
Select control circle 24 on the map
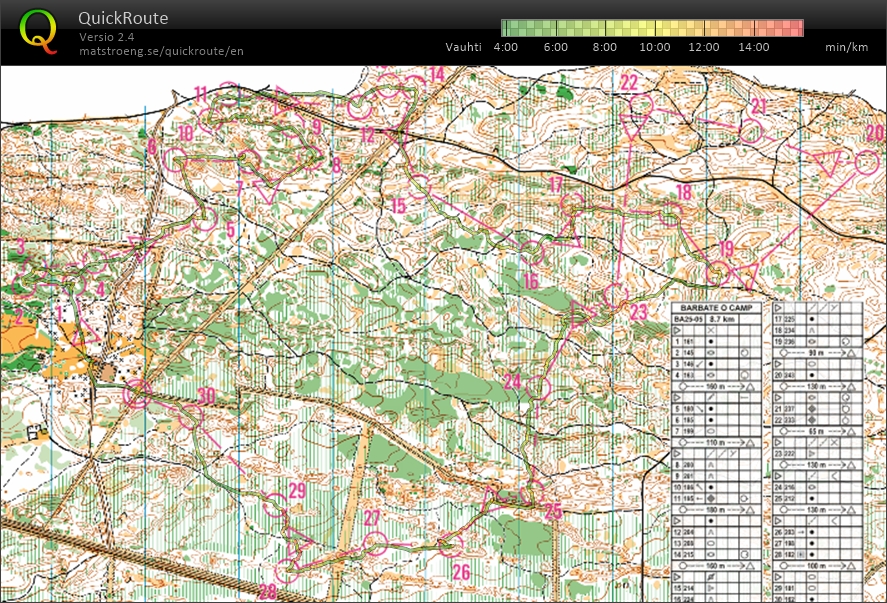[539, 387]
